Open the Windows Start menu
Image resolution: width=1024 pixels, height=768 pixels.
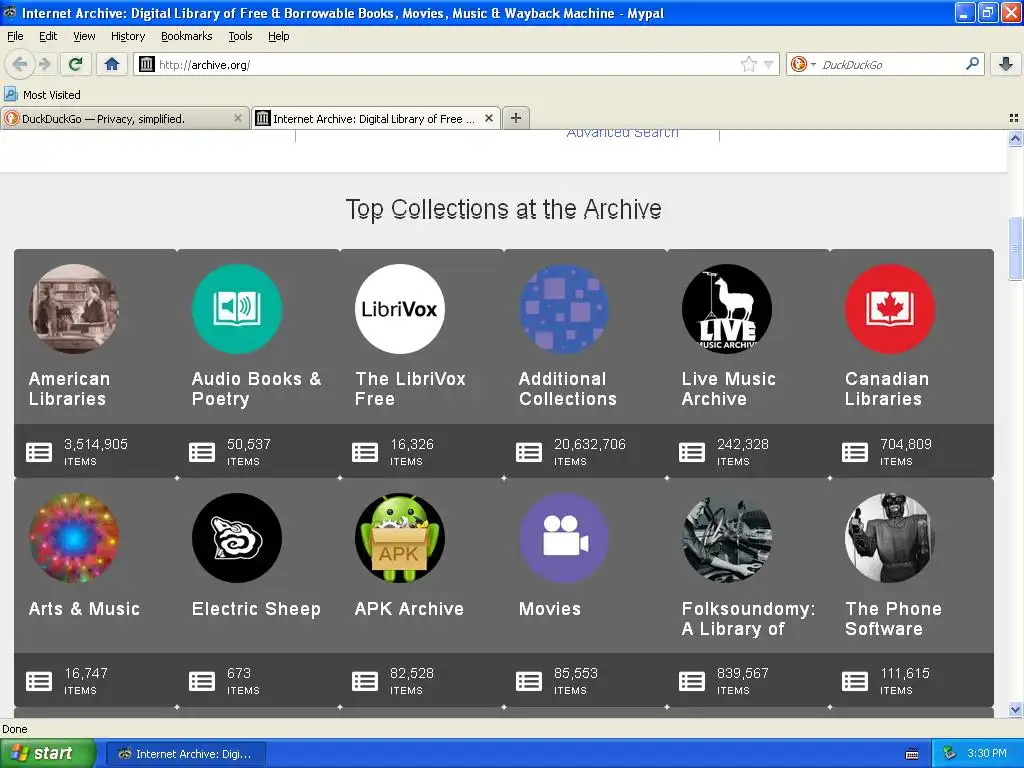tap(47, 753)
